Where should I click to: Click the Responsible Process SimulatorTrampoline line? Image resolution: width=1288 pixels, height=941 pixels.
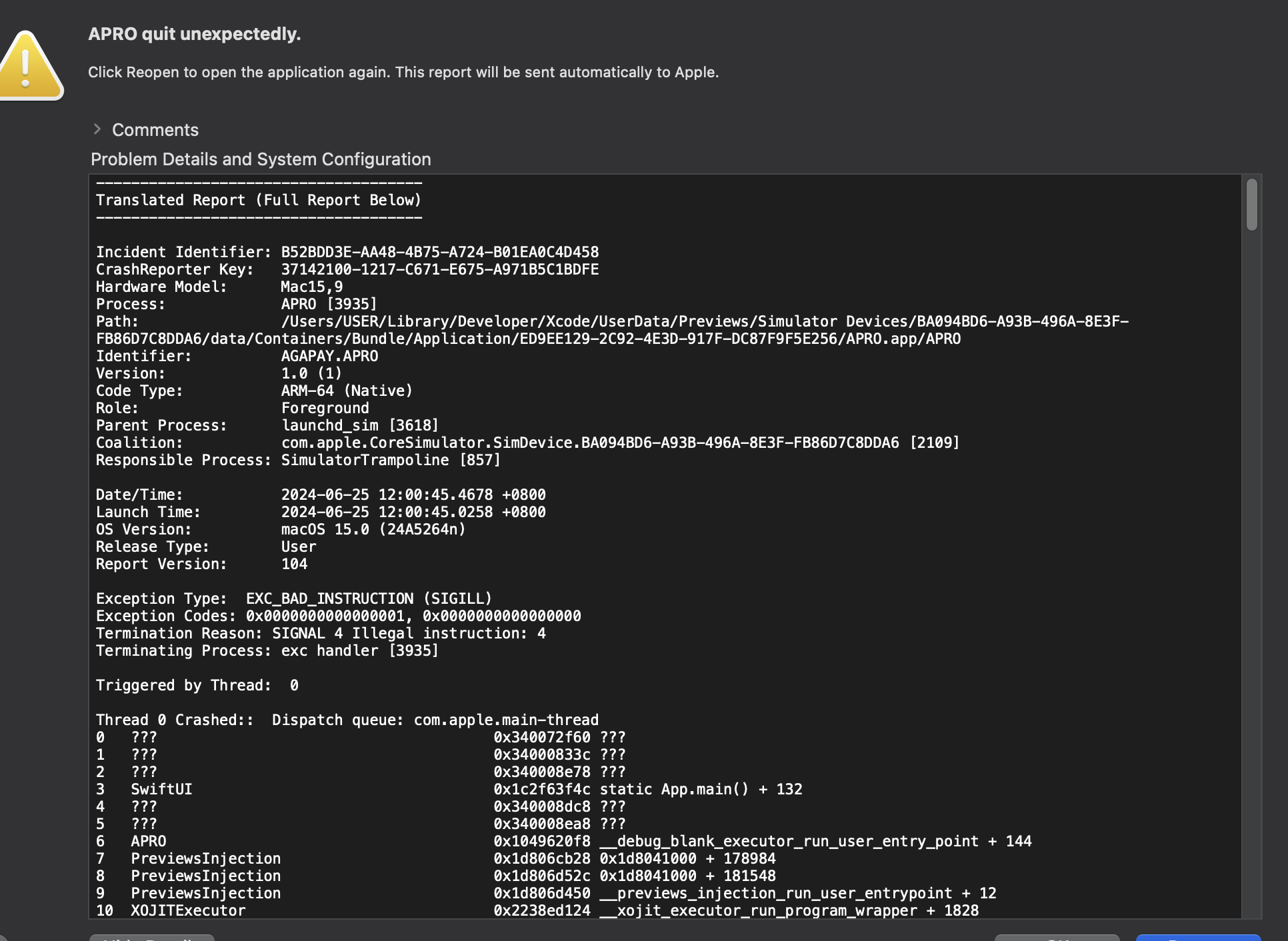(297, 460)
